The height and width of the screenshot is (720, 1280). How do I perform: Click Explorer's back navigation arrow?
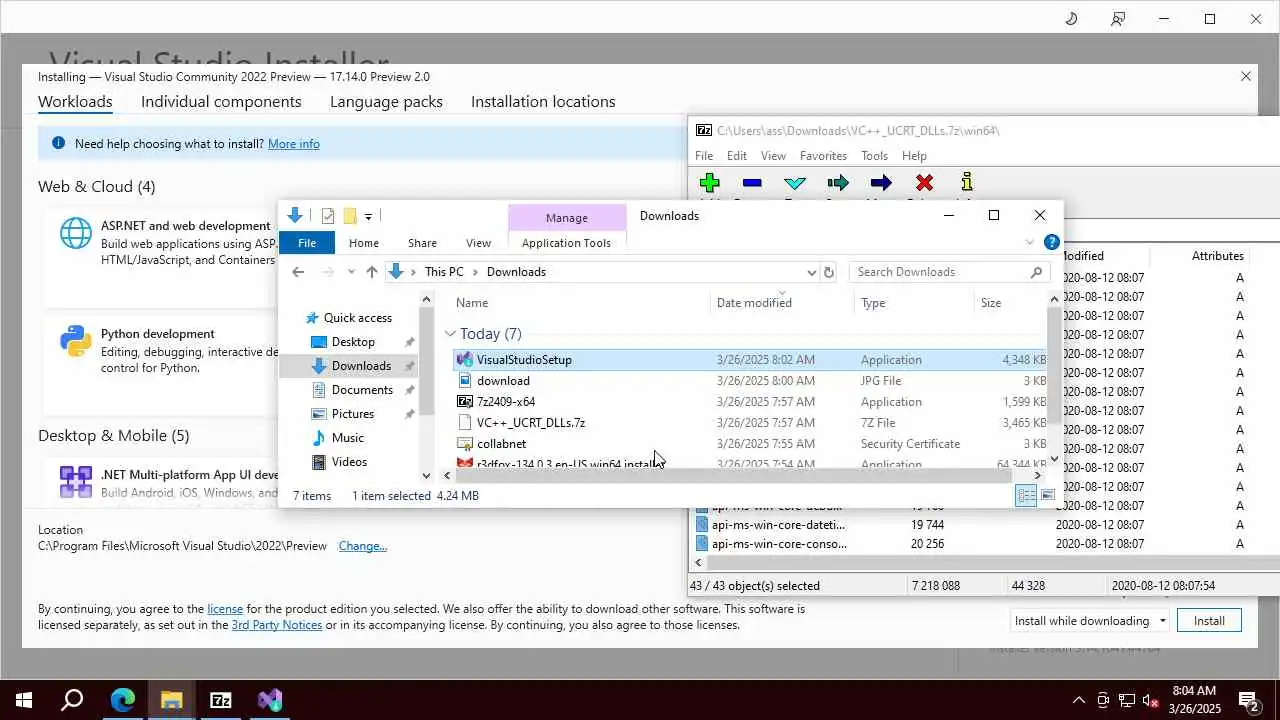(298, 272)
